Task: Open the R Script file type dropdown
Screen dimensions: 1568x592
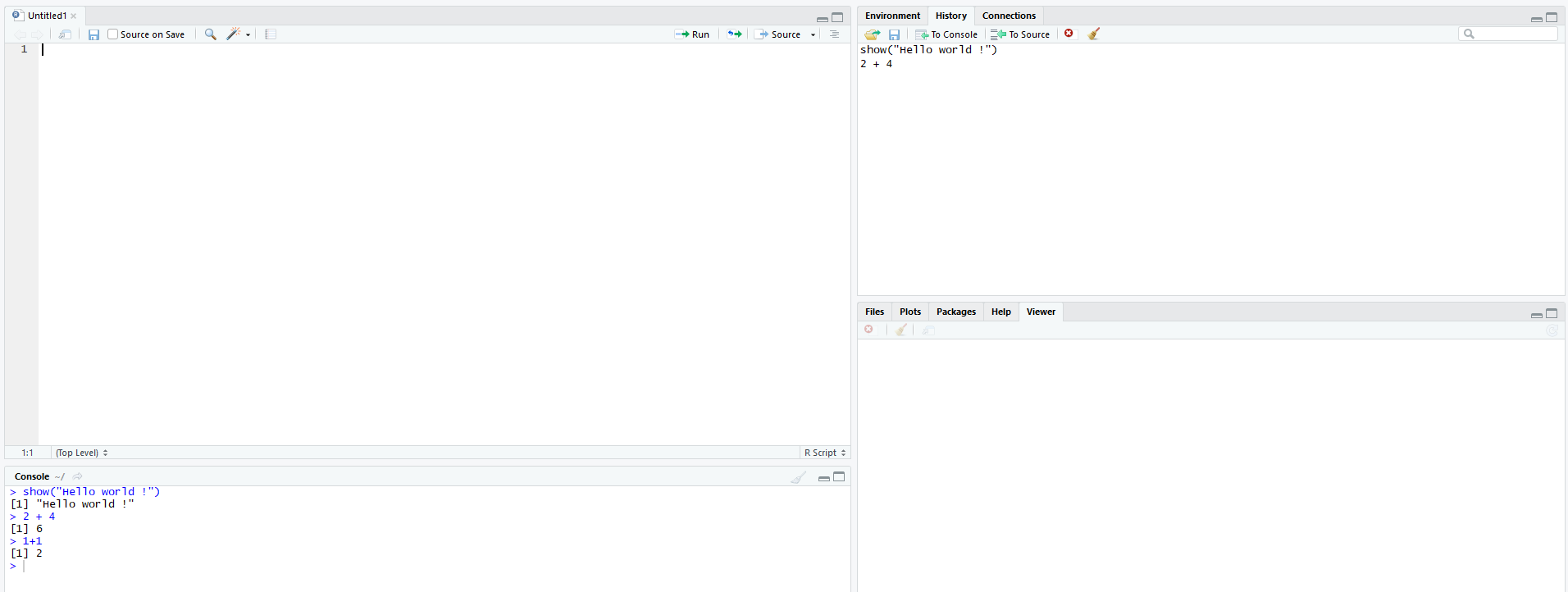Action: 825,453
